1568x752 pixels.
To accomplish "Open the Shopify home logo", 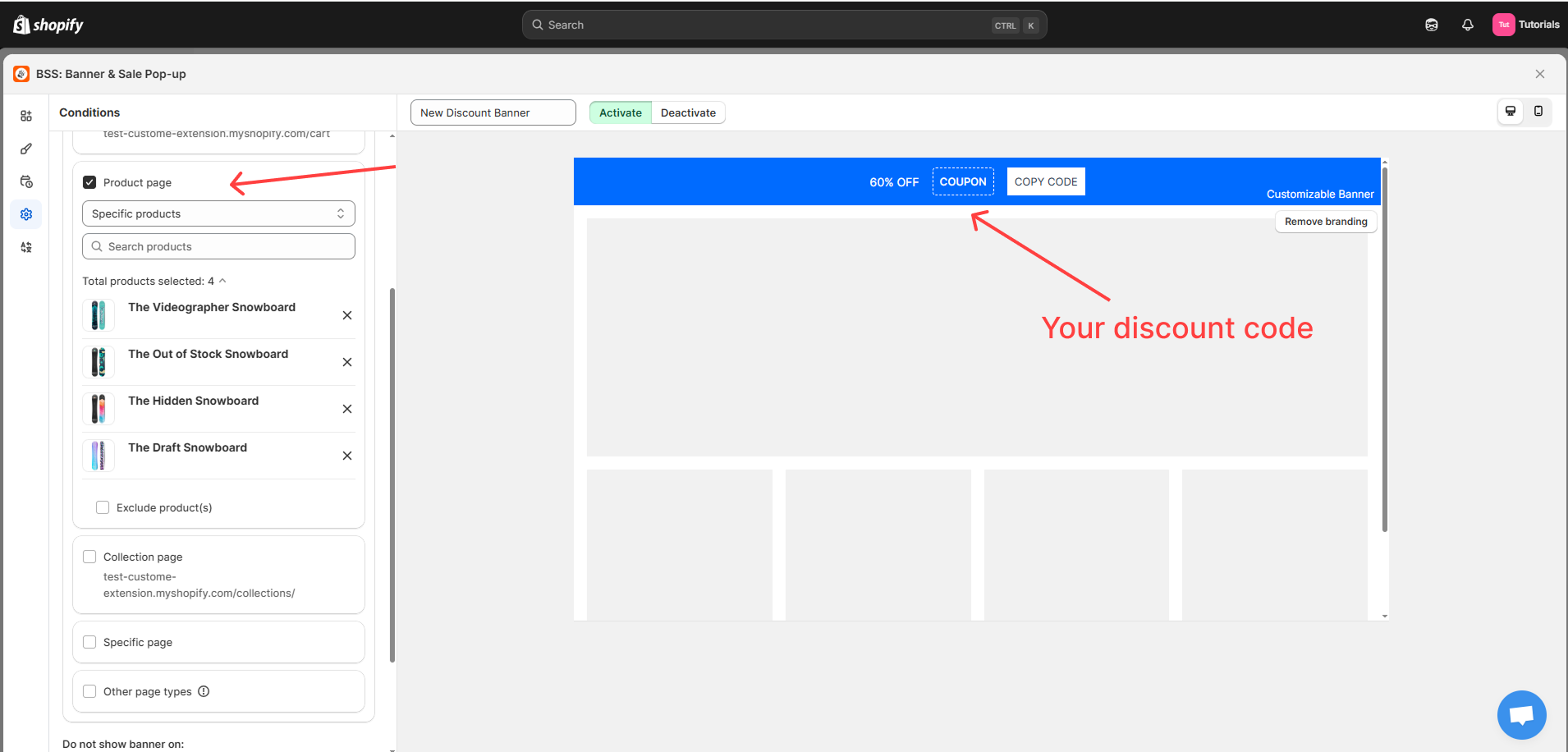I will (48, 25).
